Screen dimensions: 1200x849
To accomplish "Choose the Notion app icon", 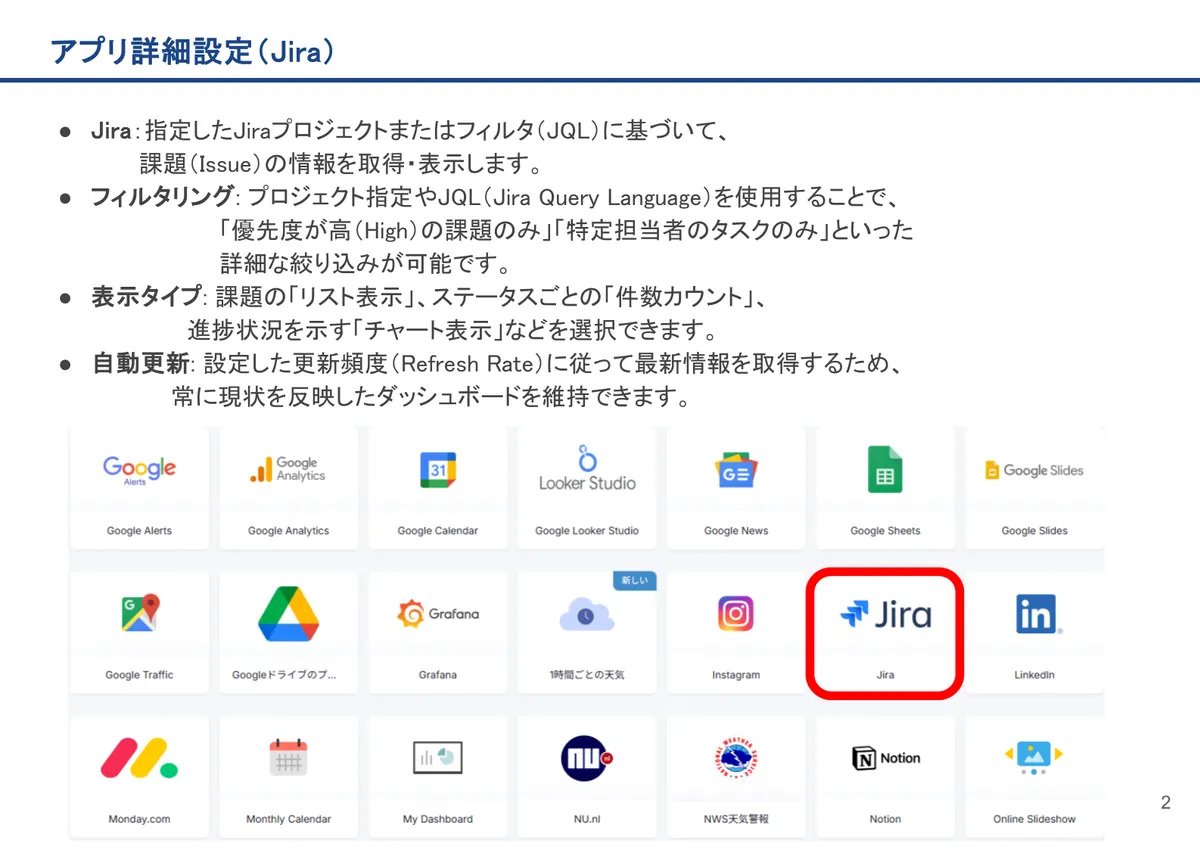I will click(885, 758).
